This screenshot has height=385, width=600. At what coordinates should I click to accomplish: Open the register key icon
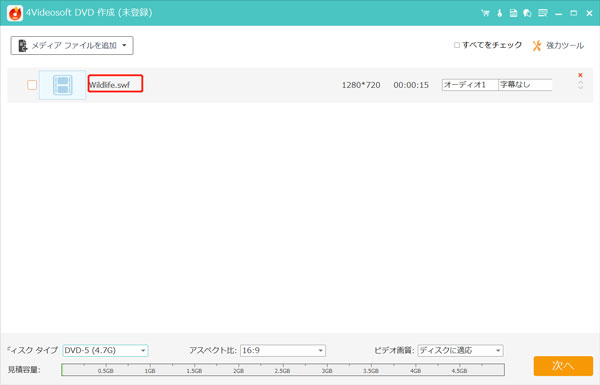[499, 13]
